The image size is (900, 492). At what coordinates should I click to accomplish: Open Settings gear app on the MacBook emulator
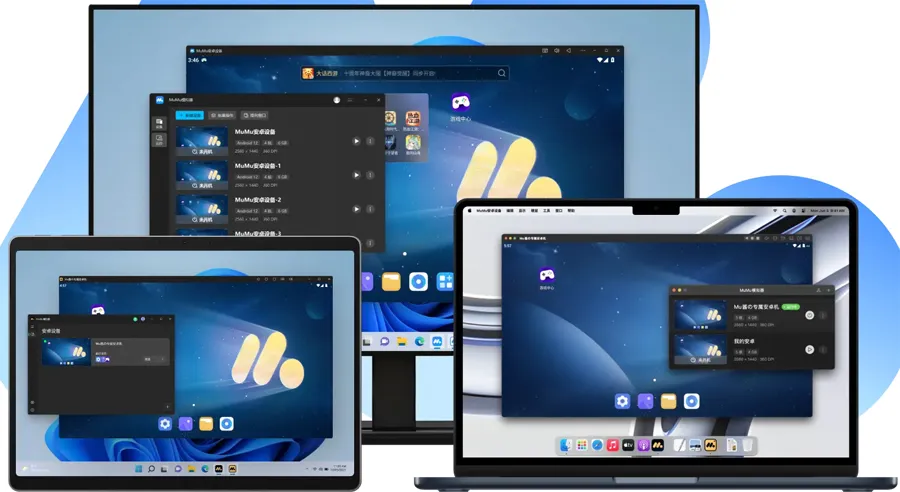[622, 401]
